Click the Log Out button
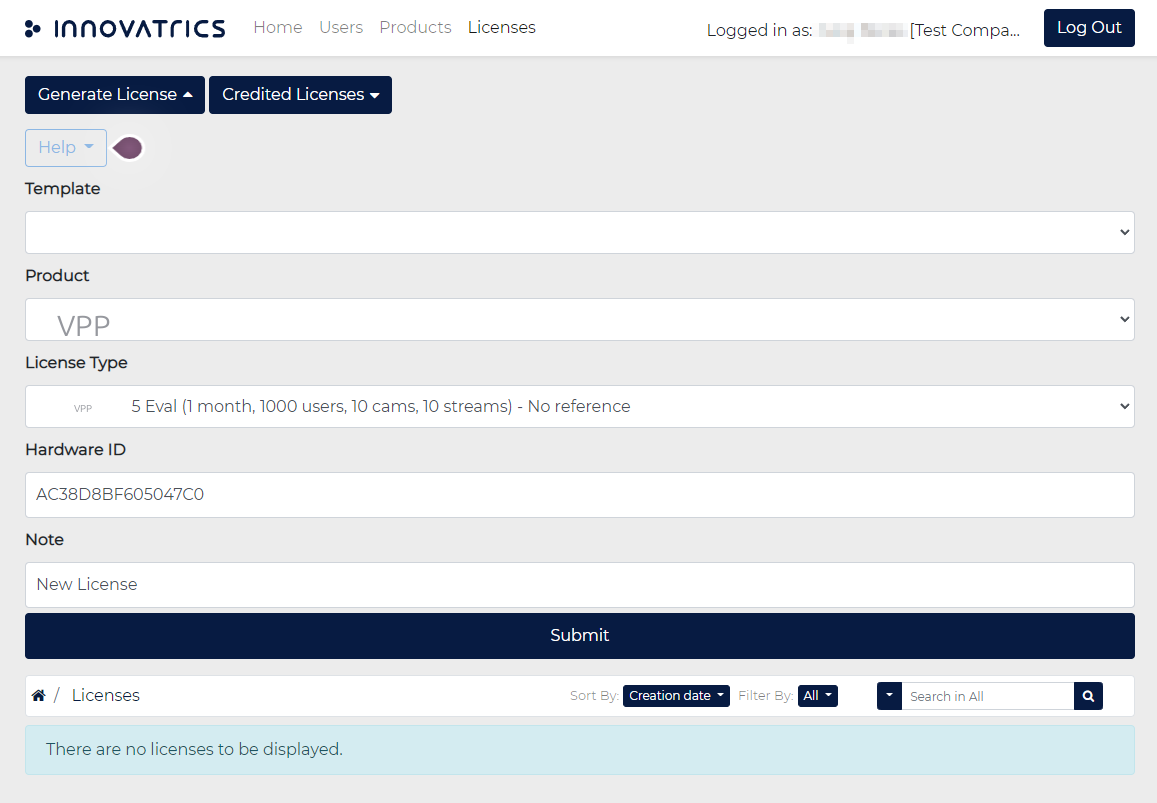This screenshot has height=803, width=1157. coord(1089,28)
